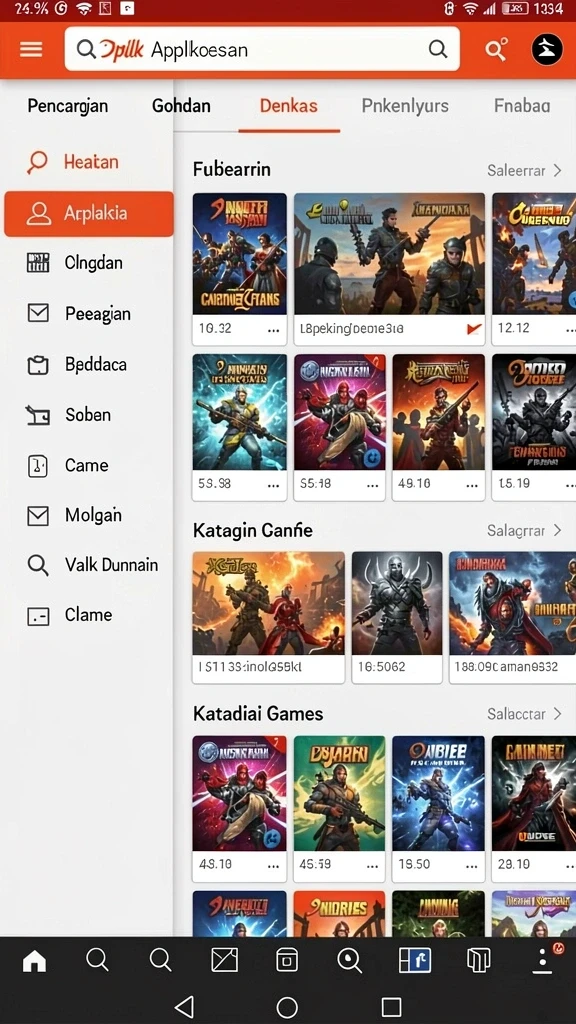Select the highlighted Arplakia sidebar item

(x=89, y=214)
